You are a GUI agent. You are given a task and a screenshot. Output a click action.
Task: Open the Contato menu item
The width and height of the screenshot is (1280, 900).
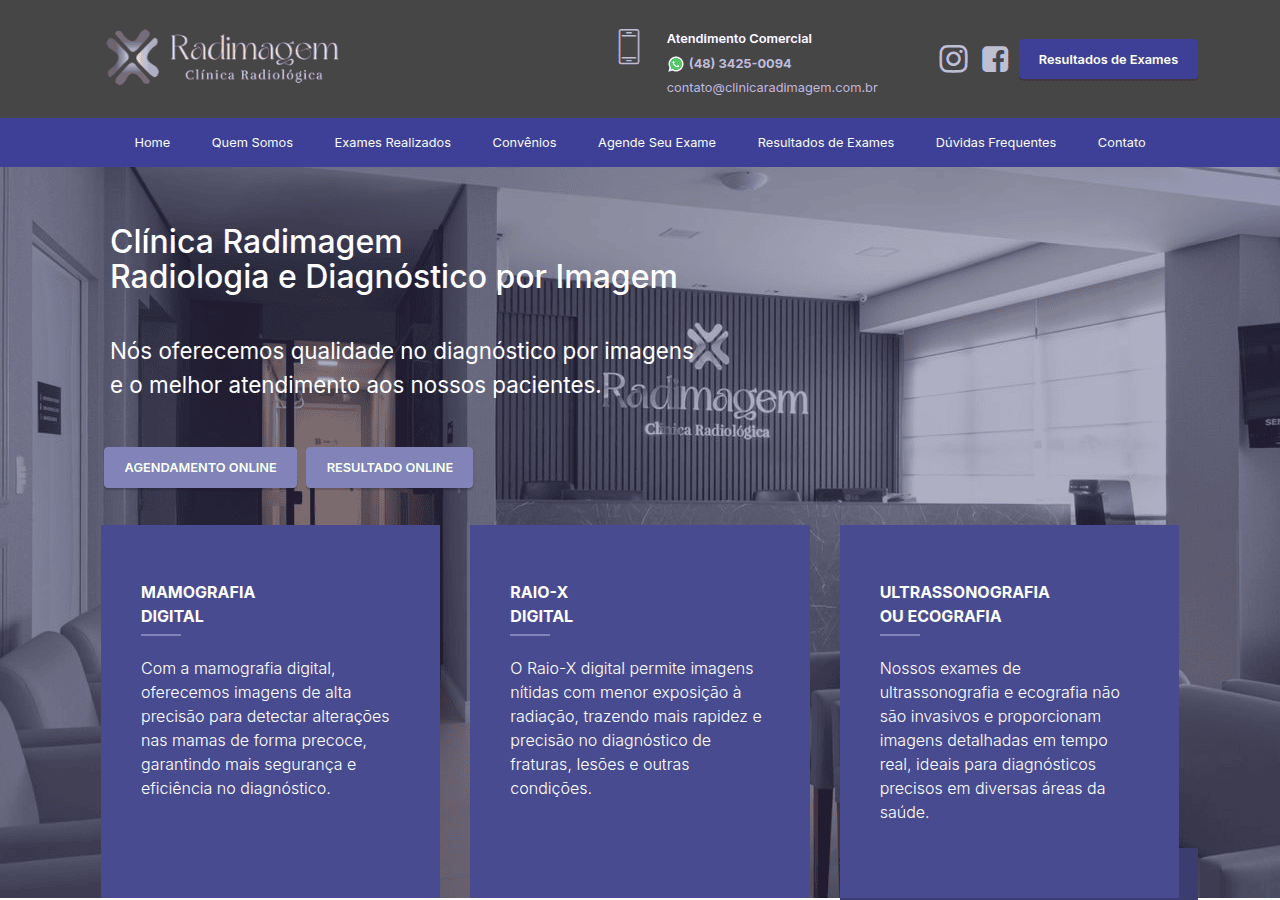[x=1122, y=143]
